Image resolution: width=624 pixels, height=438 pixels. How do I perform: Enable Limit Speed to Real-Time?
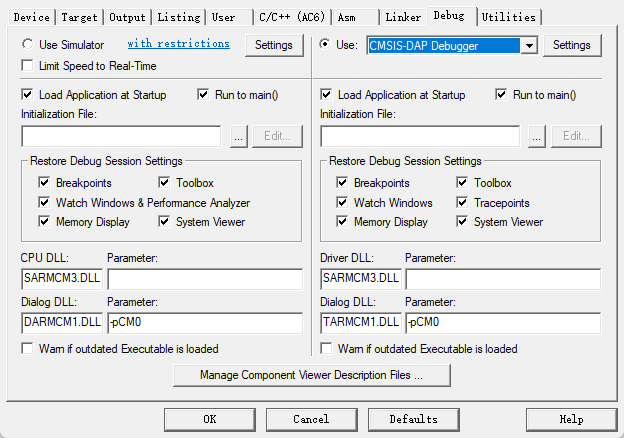tap(27, 66)
